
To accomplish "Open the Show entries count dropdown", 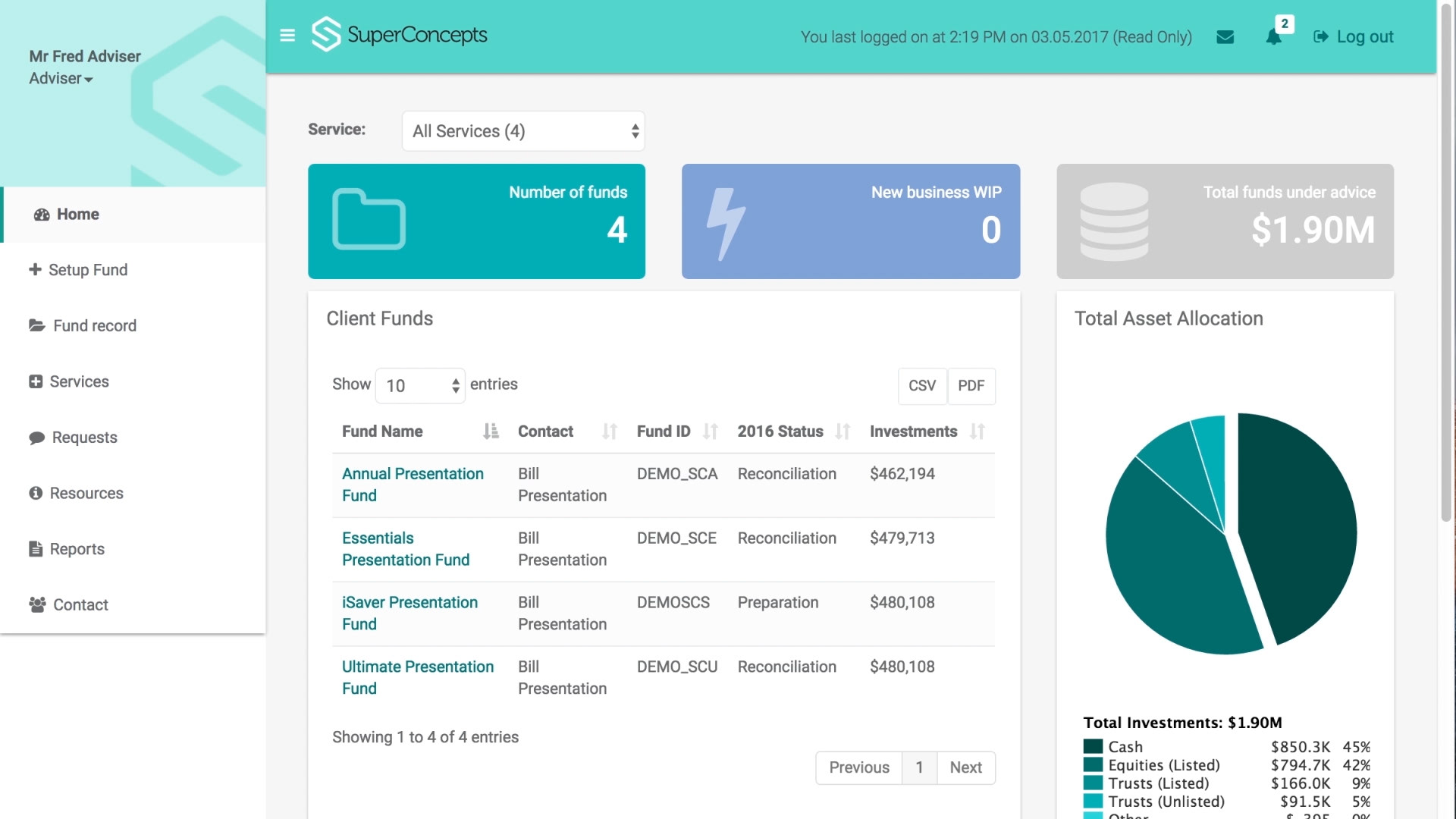I will pos(420,385).
